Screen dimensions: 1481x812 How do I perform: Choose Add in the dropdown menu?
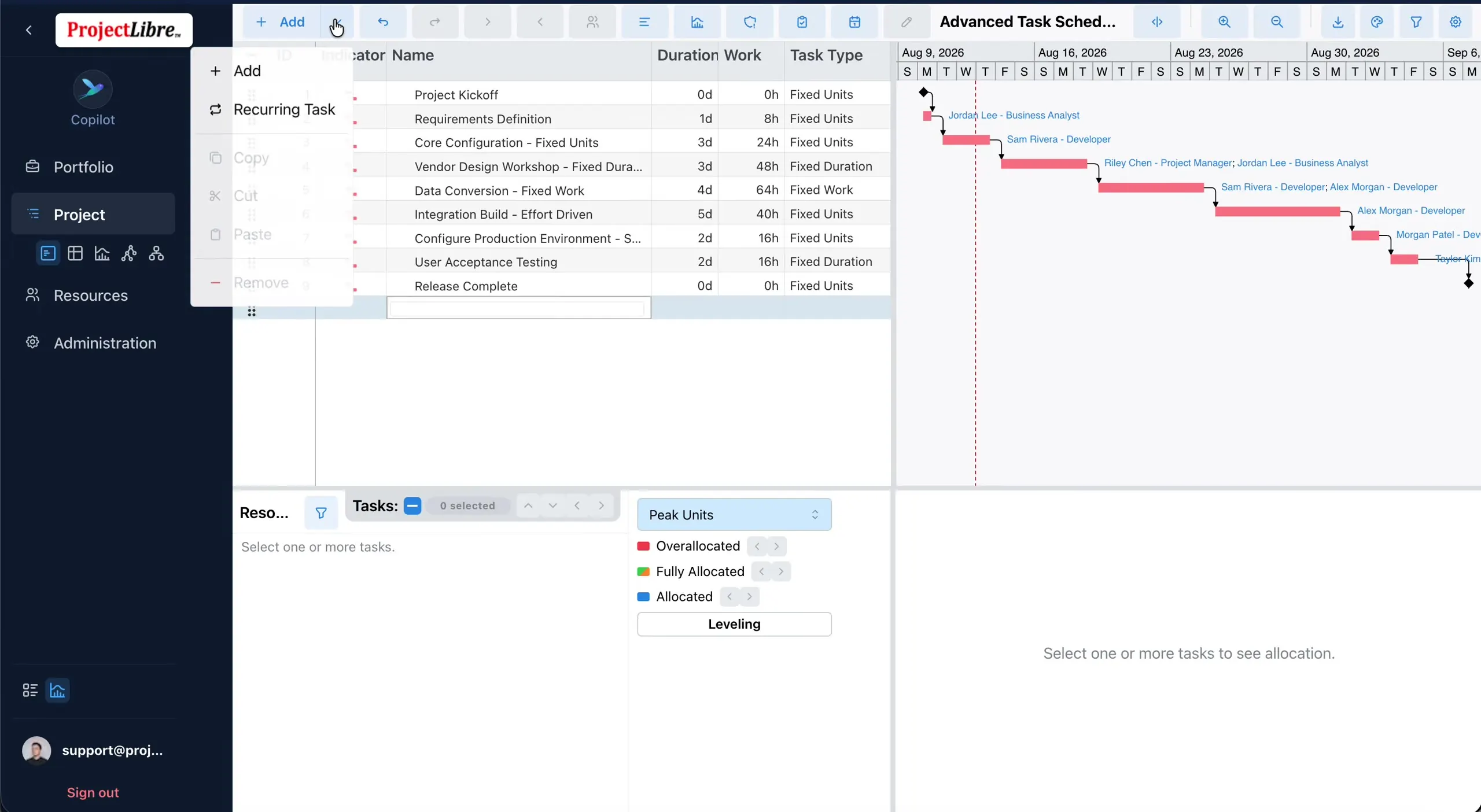tap(272, 71)
